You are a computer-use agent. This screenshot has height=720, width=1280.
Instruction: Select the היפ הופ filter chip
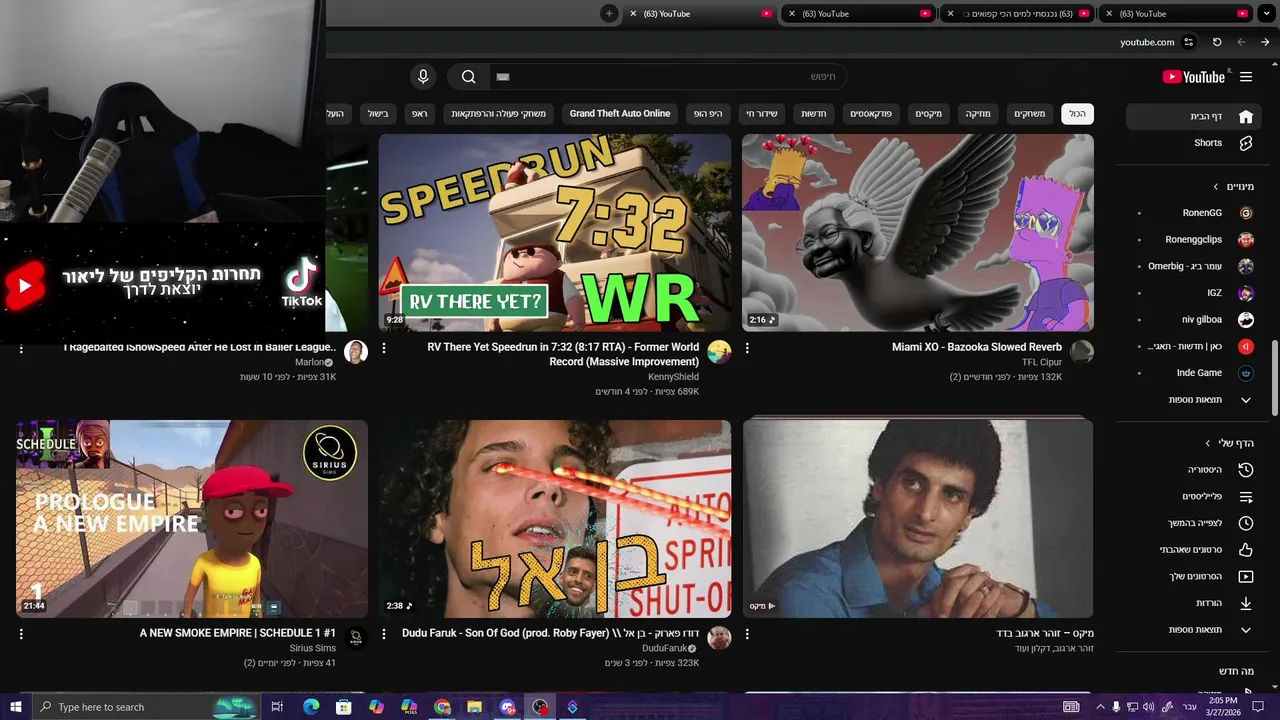[x=708, y=114]
